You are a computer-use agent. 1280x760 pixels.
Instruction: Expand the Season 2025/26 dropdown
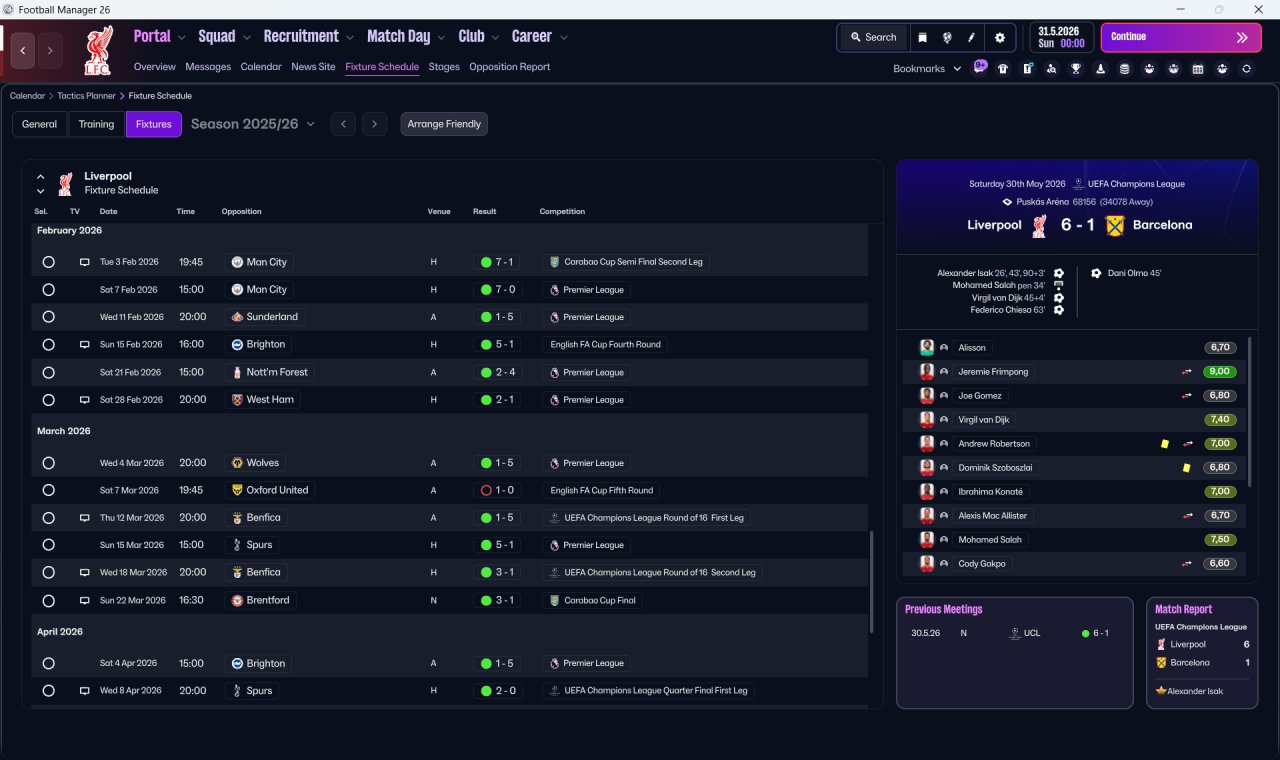311,124
